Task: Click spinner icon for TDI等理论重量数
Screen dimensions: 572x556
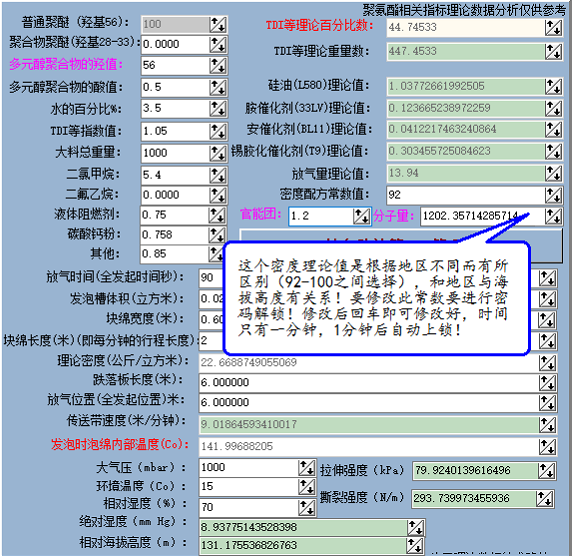Action: (x=553, y=51)
